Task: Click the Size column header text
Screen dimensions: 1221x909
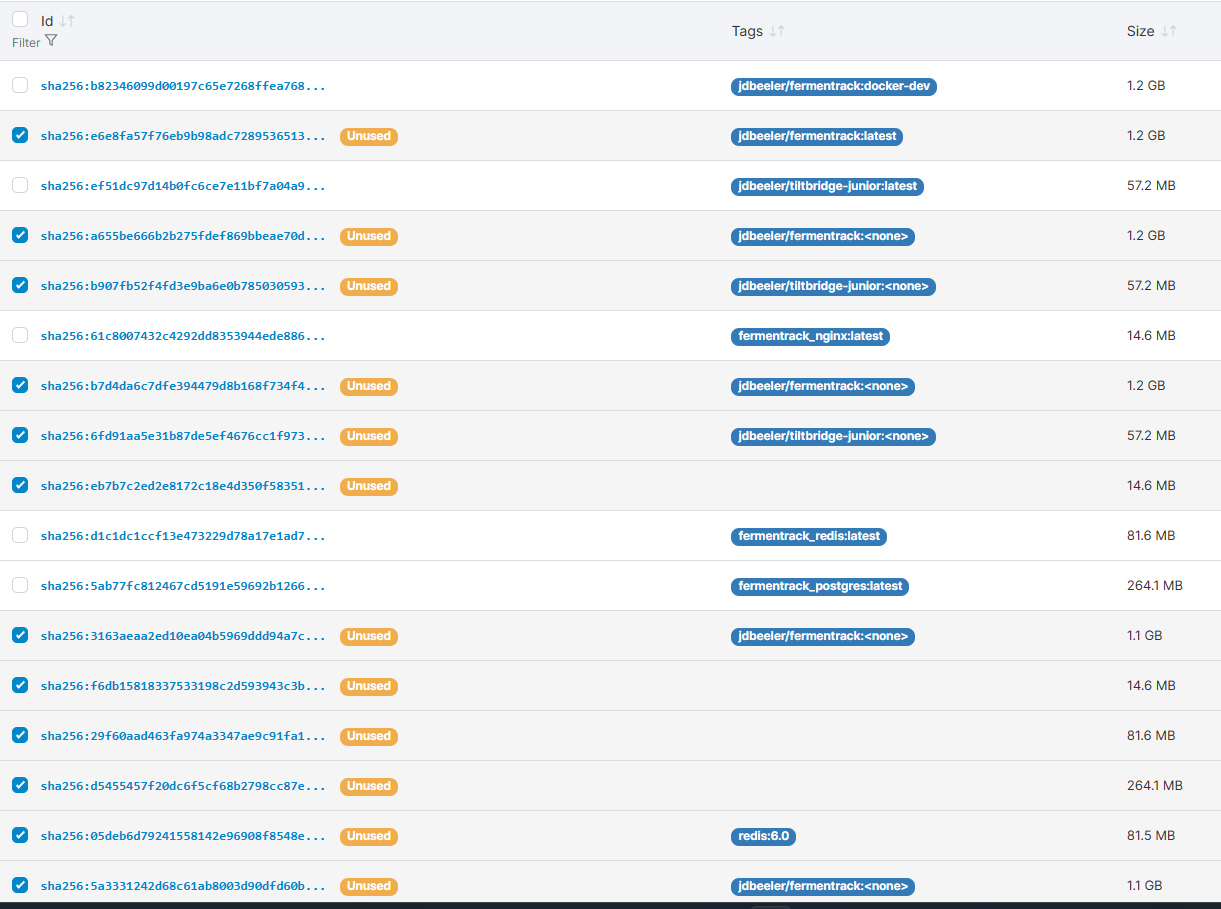Action: click(x=1141, y=31)
